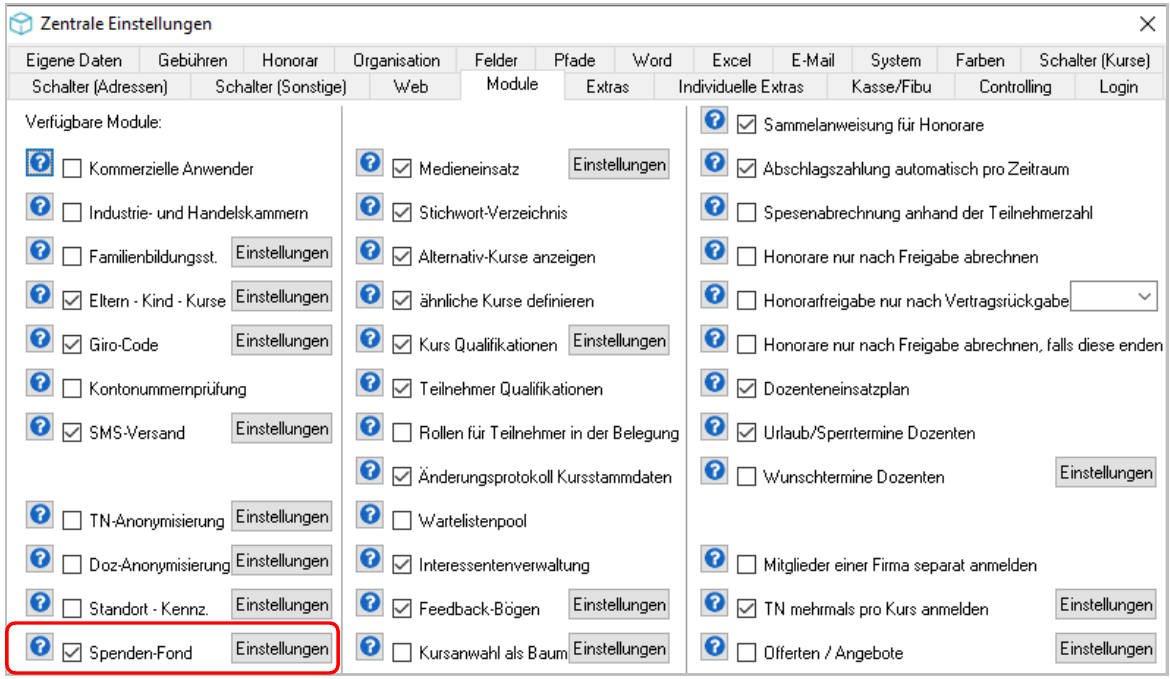Open the Gebühren tab
Image resolution: width=1170 pixels, height=679 pixels.
pos(193,60)
